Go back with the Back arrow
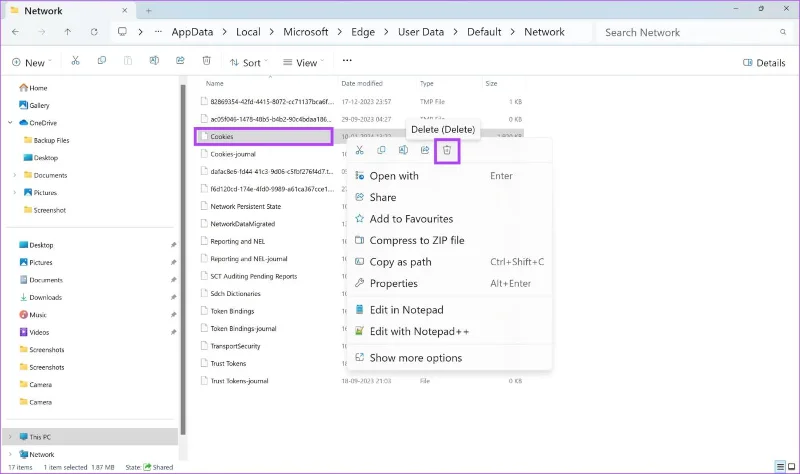 (15, 32)
